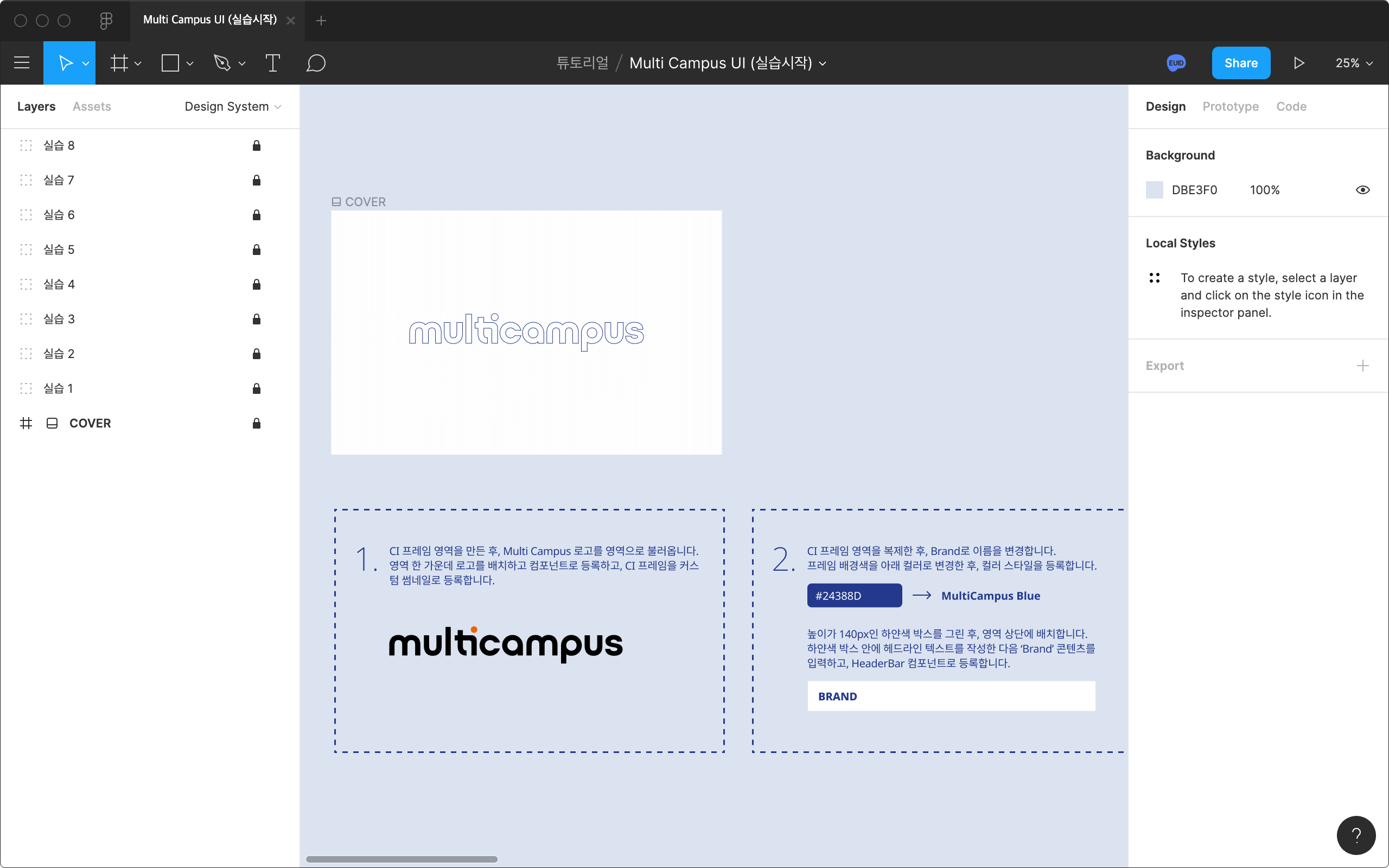Toggle lock on COVER layer

(x=257, y=424)
